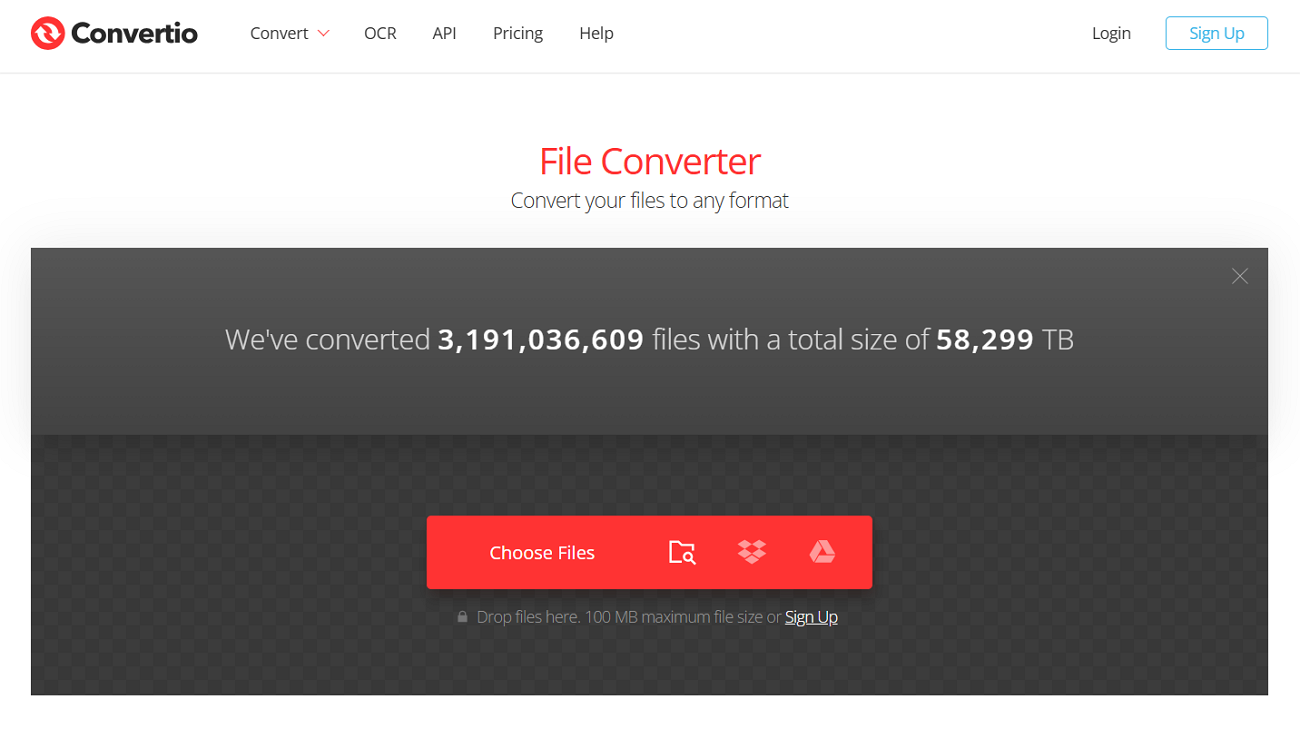Open file browser via folder search icon

pos(682,552)
